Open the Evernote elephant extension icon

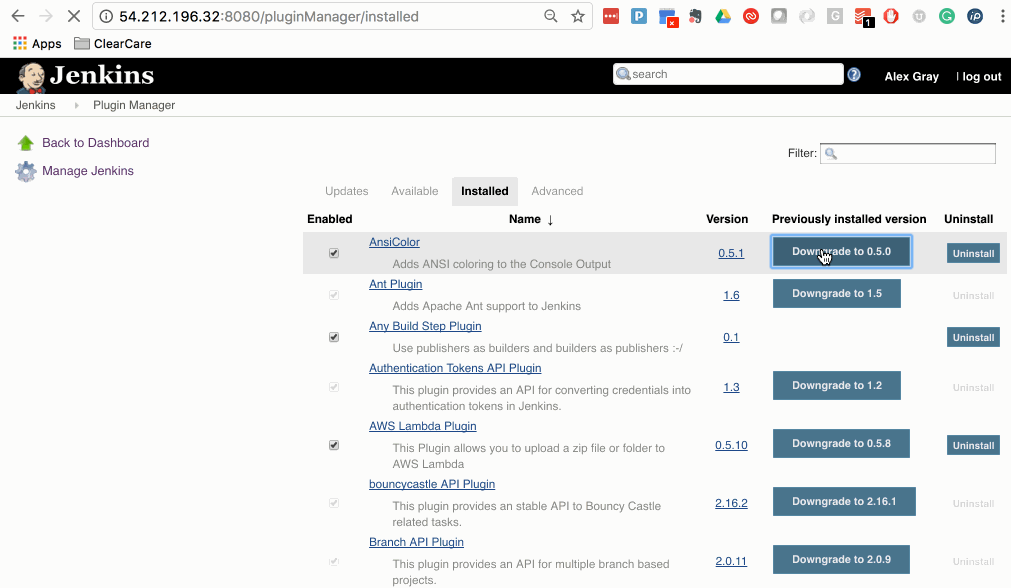pyautogui.click(x=695, y=16)
